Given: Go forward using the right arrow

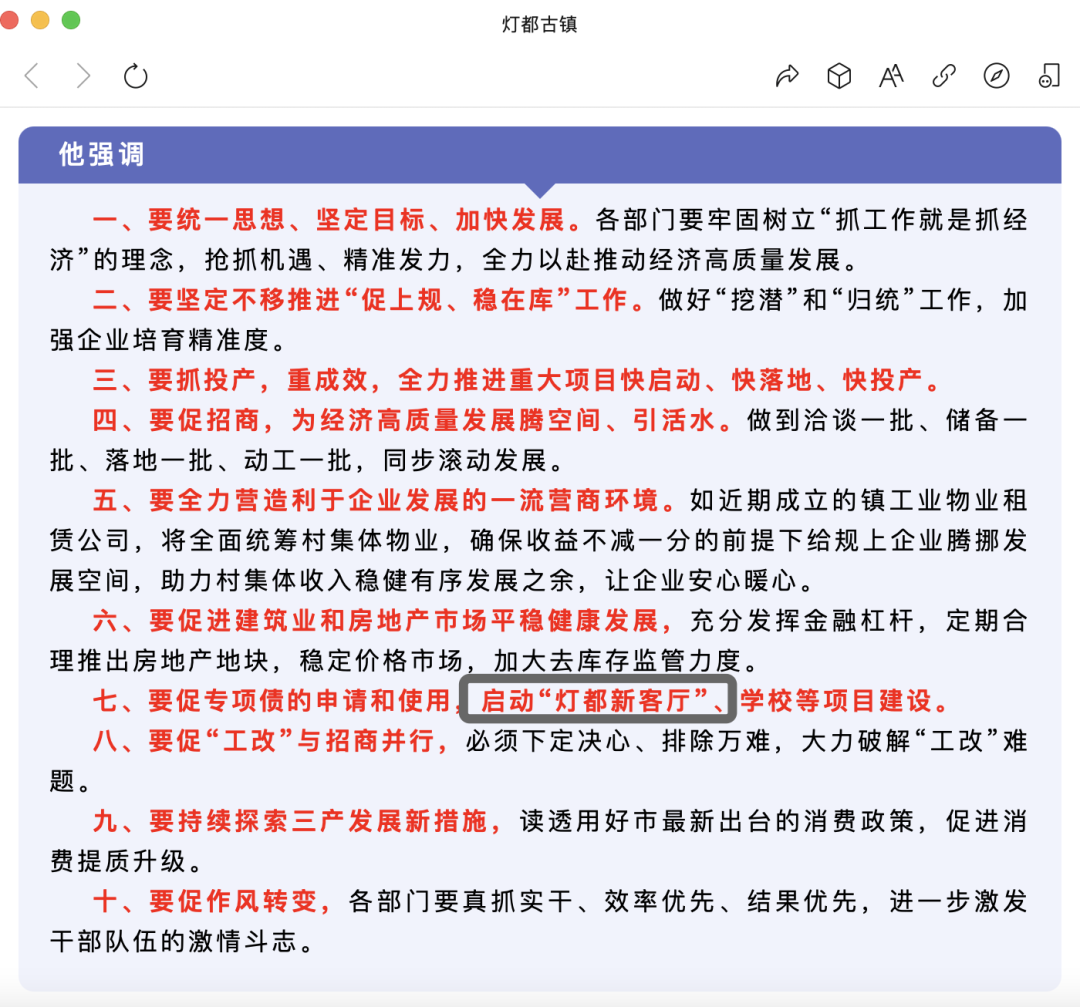Looking at the screenshot, I should coord(83,76).
